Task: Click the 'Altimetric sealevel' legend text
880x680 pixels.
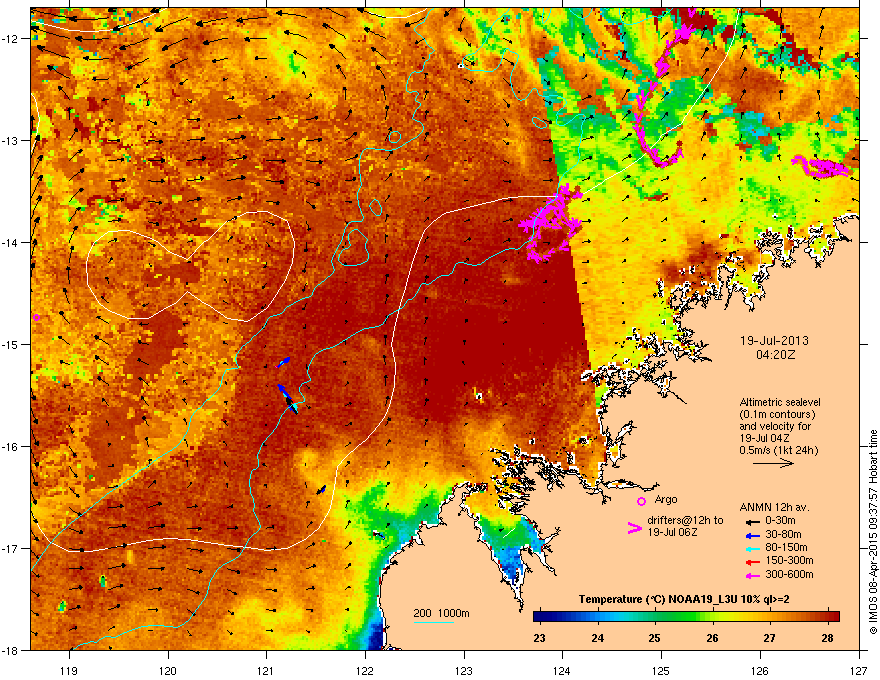Action: pyautogui.click(x=780, y=402)
